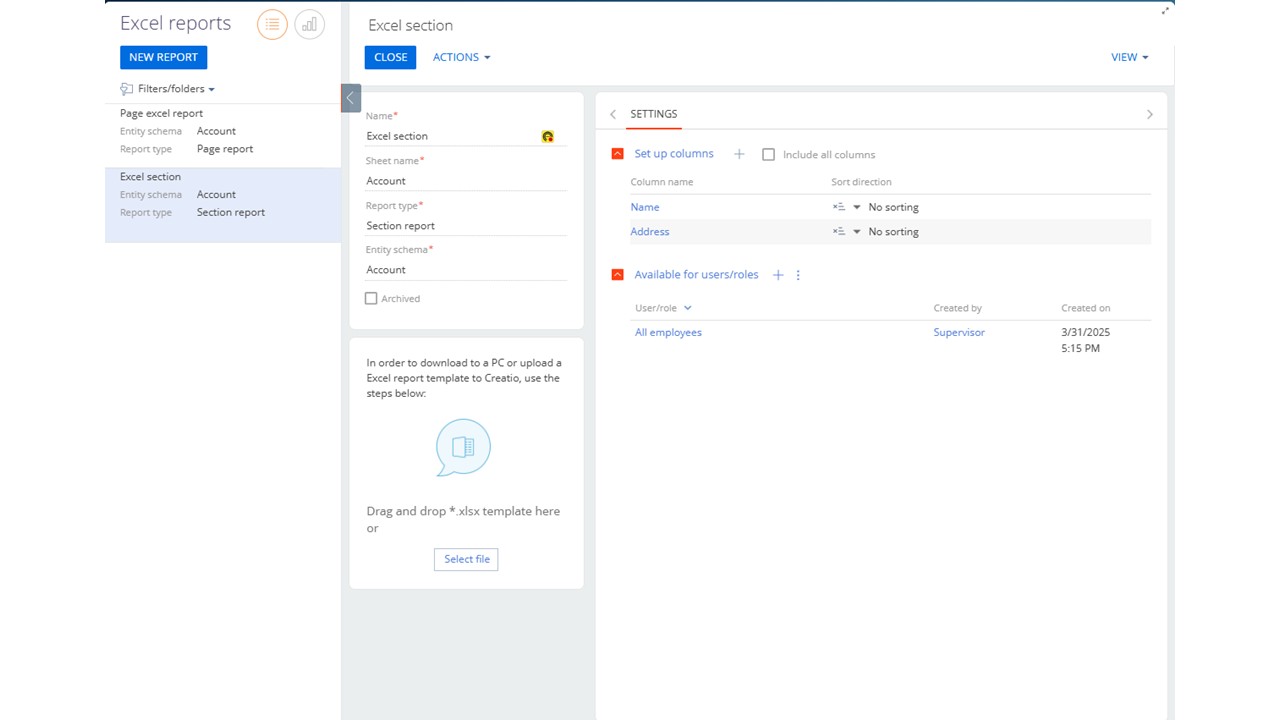The image size is (1280, 720).
Task: Select the SETTINGS tab
Action: click(654, 114)
